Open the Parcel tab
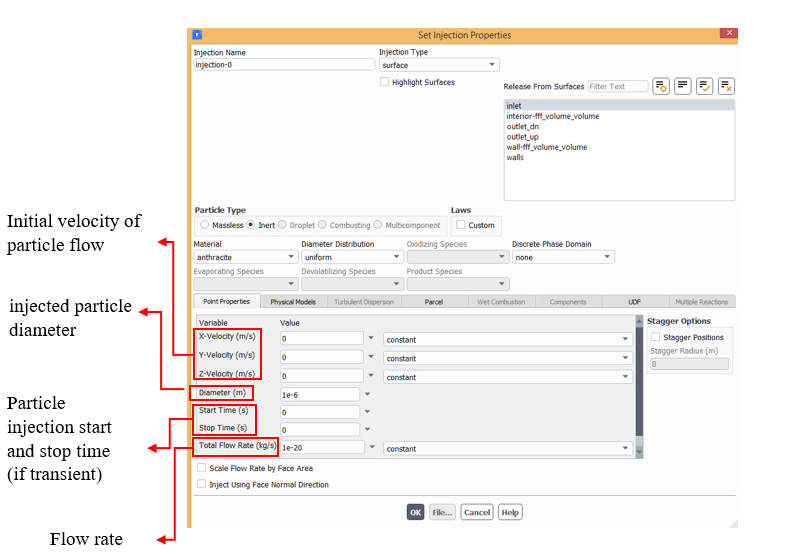 click(x=433, y=301)
